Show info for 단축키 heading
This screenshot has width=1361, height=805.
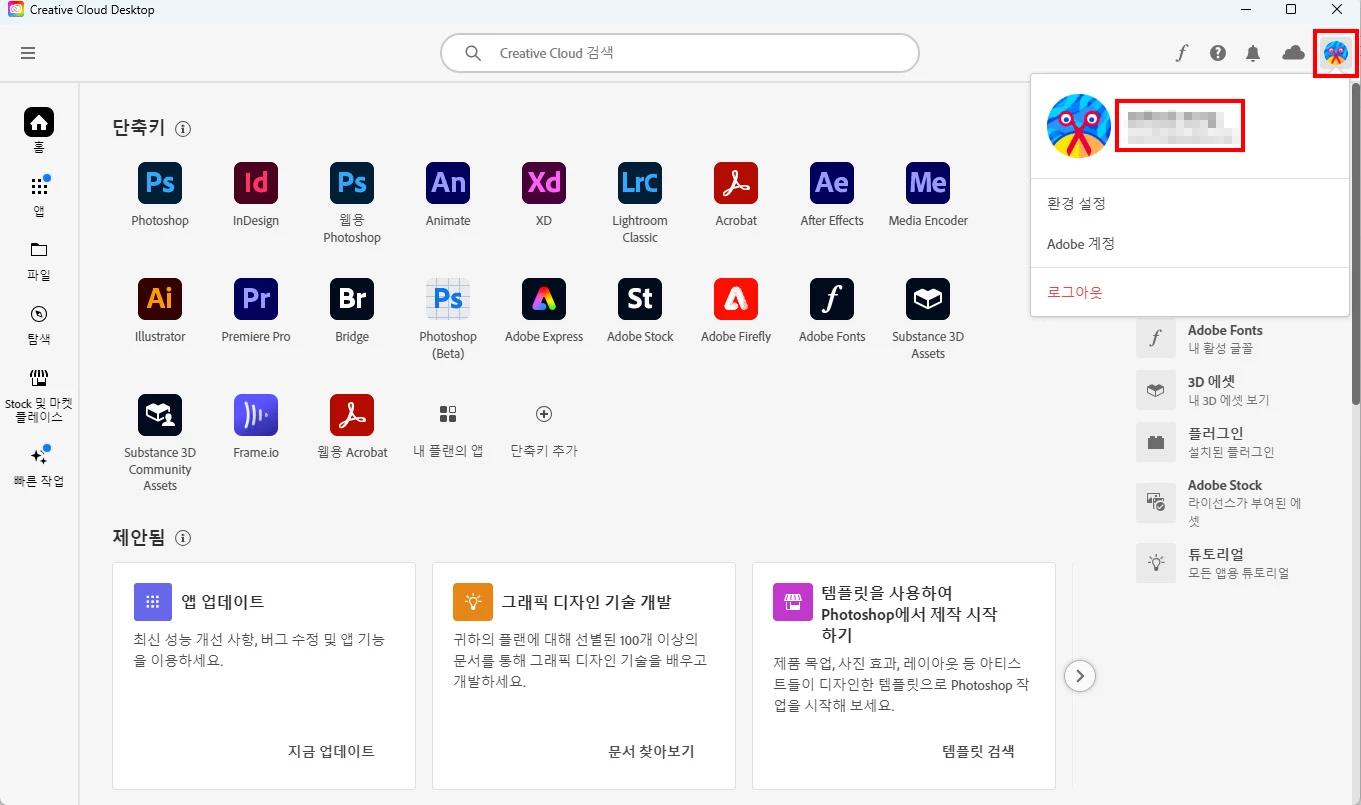(183, 129)
